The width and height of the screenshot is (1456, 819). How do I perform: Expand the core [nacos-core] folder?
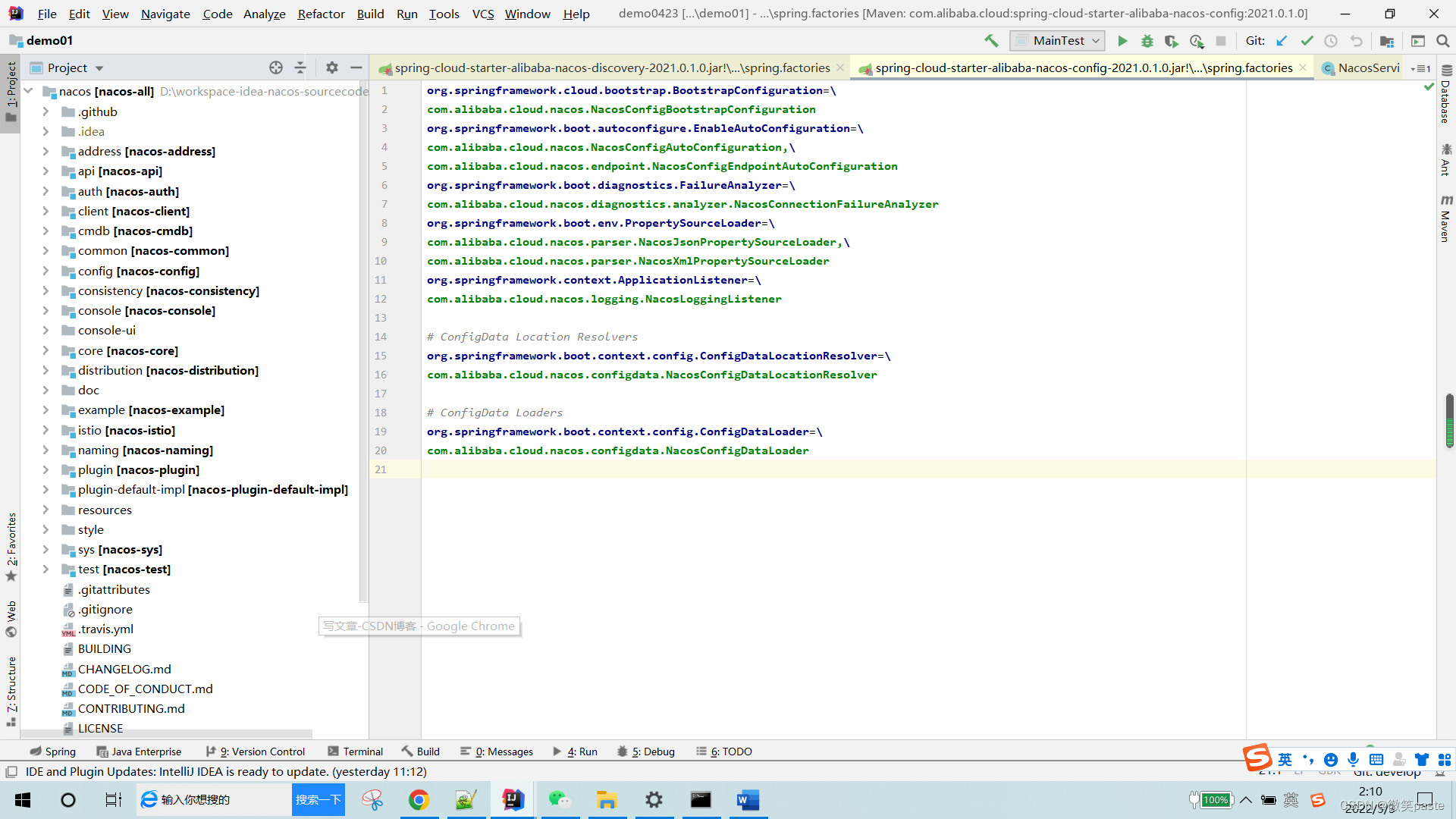point(45,350)
